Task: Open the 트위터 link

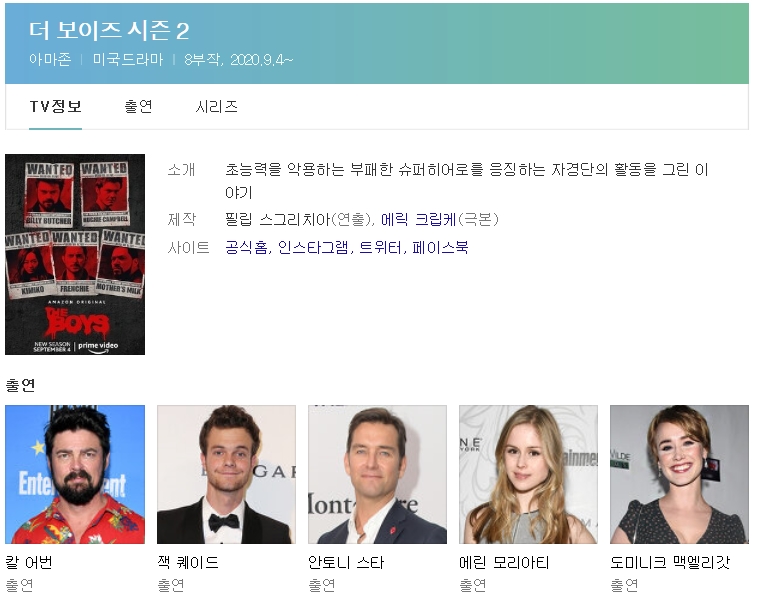Action: 380,247
